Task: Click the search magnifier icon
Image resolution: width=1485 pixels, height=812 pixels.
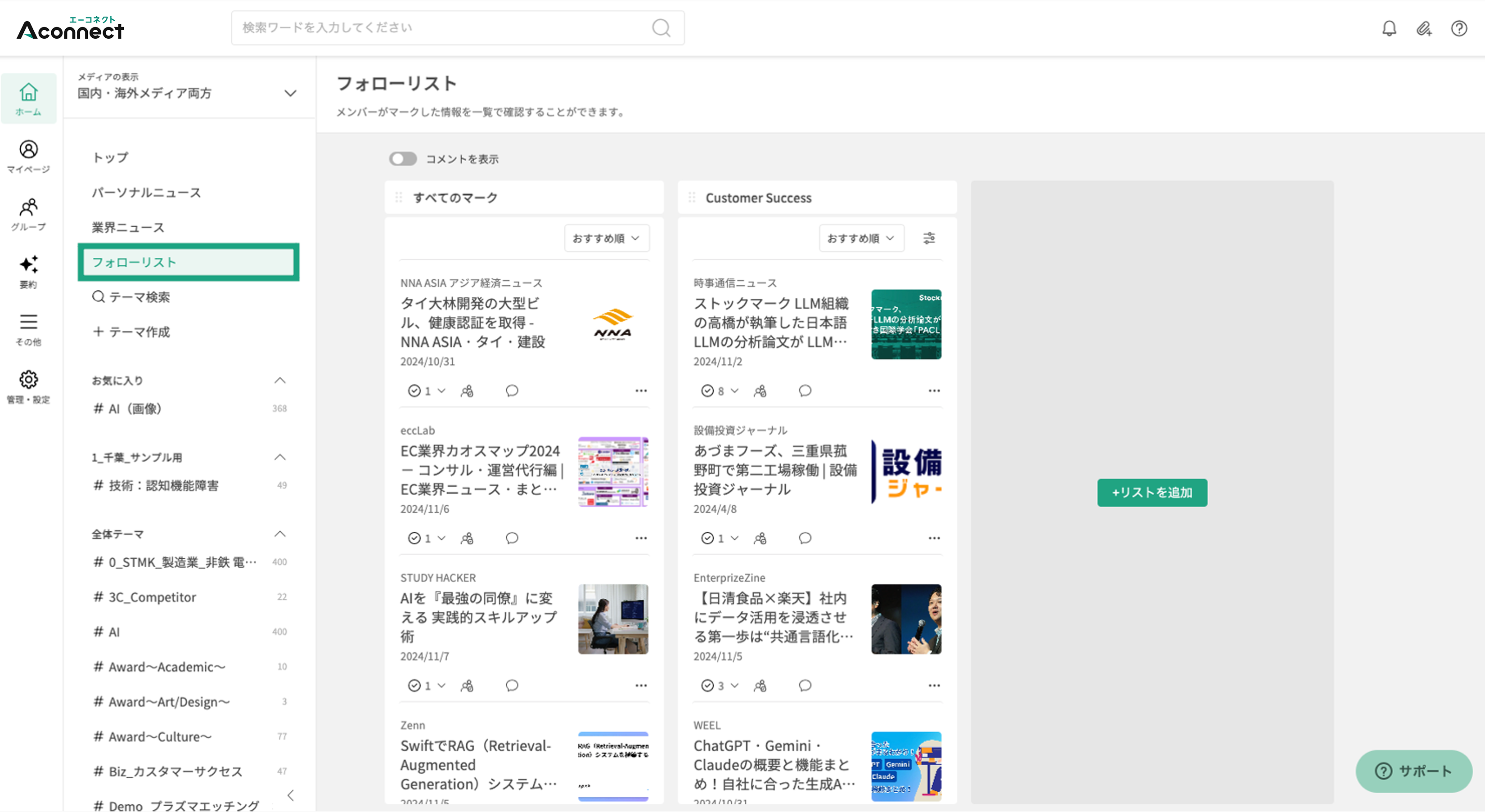Action: (x=661, y=27)
